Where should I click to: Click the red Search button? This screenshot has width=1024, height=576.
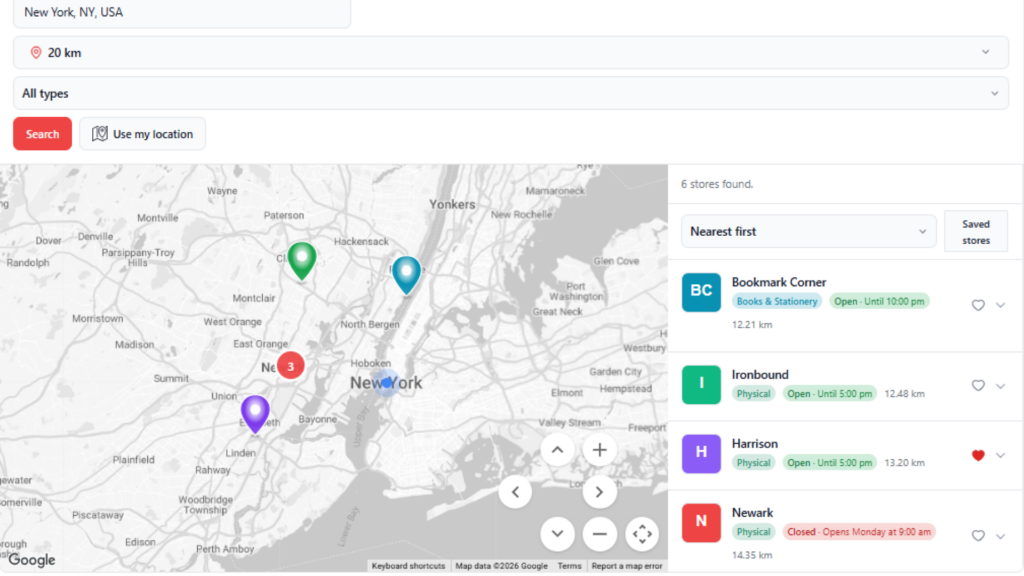point(42,134)
